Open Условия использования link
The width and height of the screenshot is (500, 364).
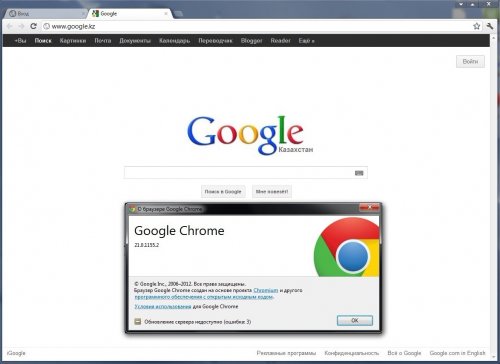pos(163,306)
